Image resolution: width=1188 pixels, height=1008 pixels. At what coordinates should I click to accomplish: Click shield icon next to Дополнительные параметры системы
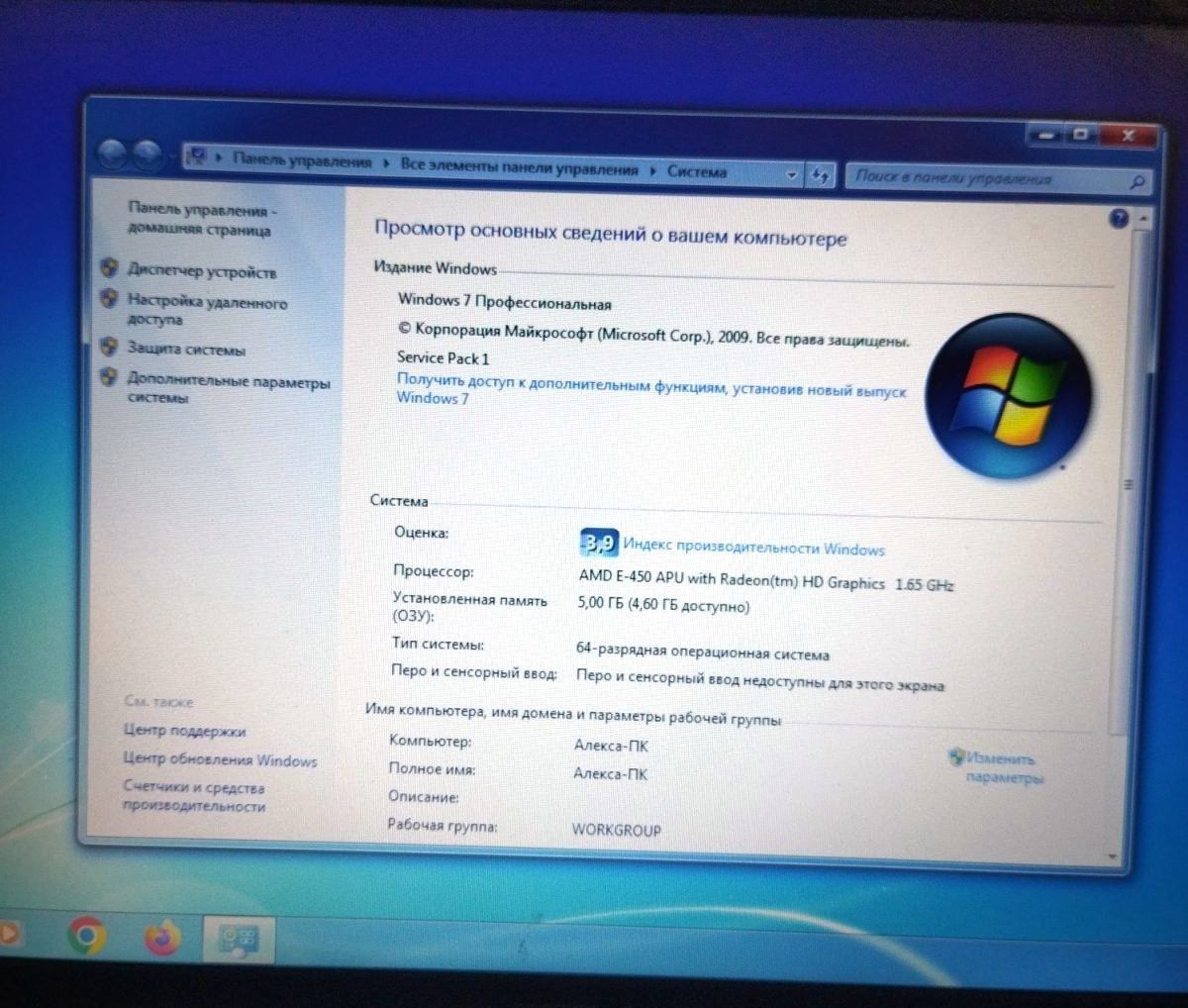(x=109, y=376)
